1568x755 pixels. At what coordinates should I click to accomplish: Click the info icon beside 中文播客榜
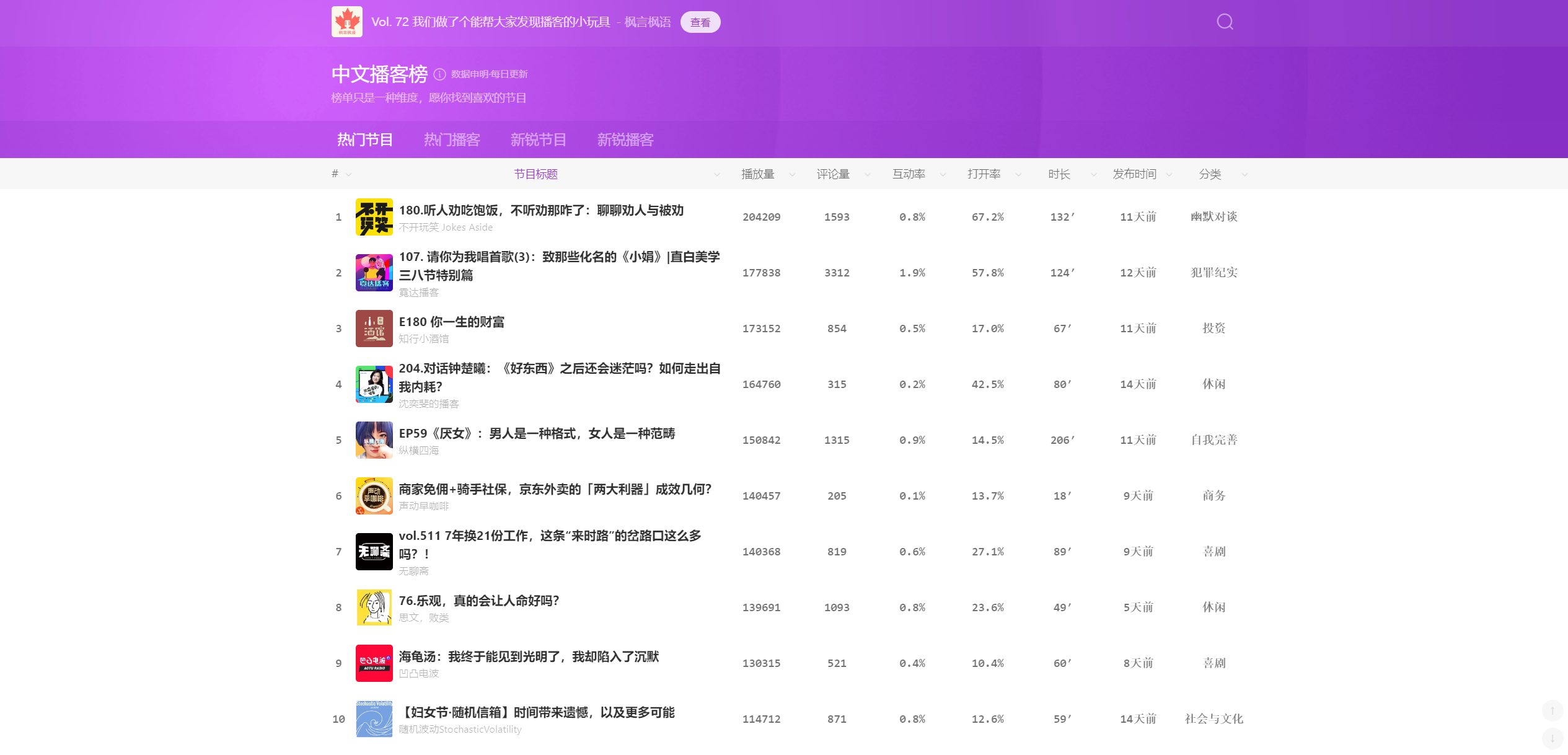[439, 74]
